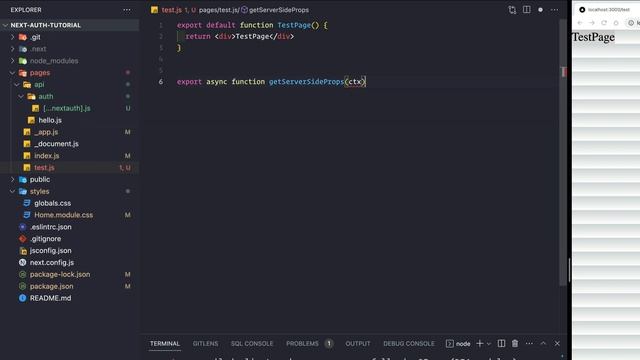
Task: Click test.js tab file icon
Action: tap(154, 10)
